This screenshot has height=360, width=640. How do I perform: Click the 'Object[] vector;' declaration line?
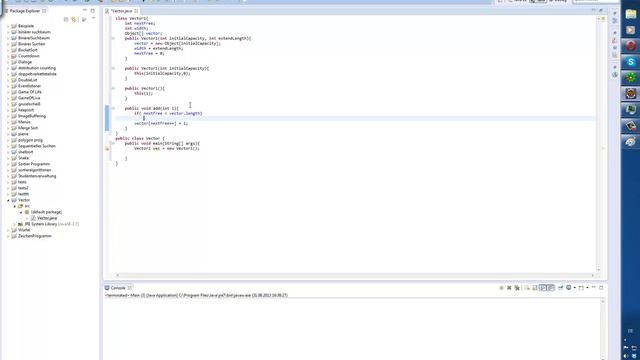(x=143, y=33)
